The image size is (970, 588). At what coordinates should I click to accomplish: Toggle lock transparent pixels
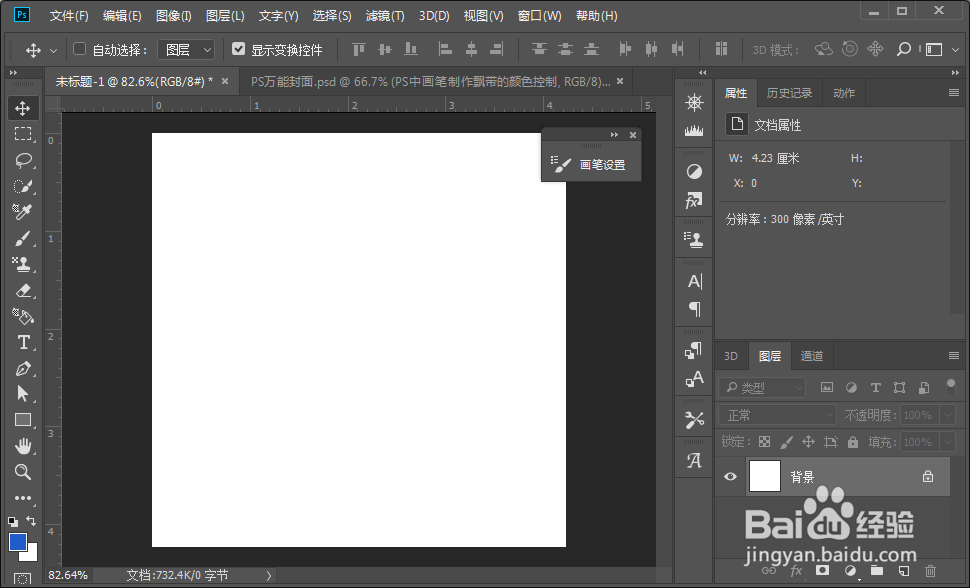point(765,442)
